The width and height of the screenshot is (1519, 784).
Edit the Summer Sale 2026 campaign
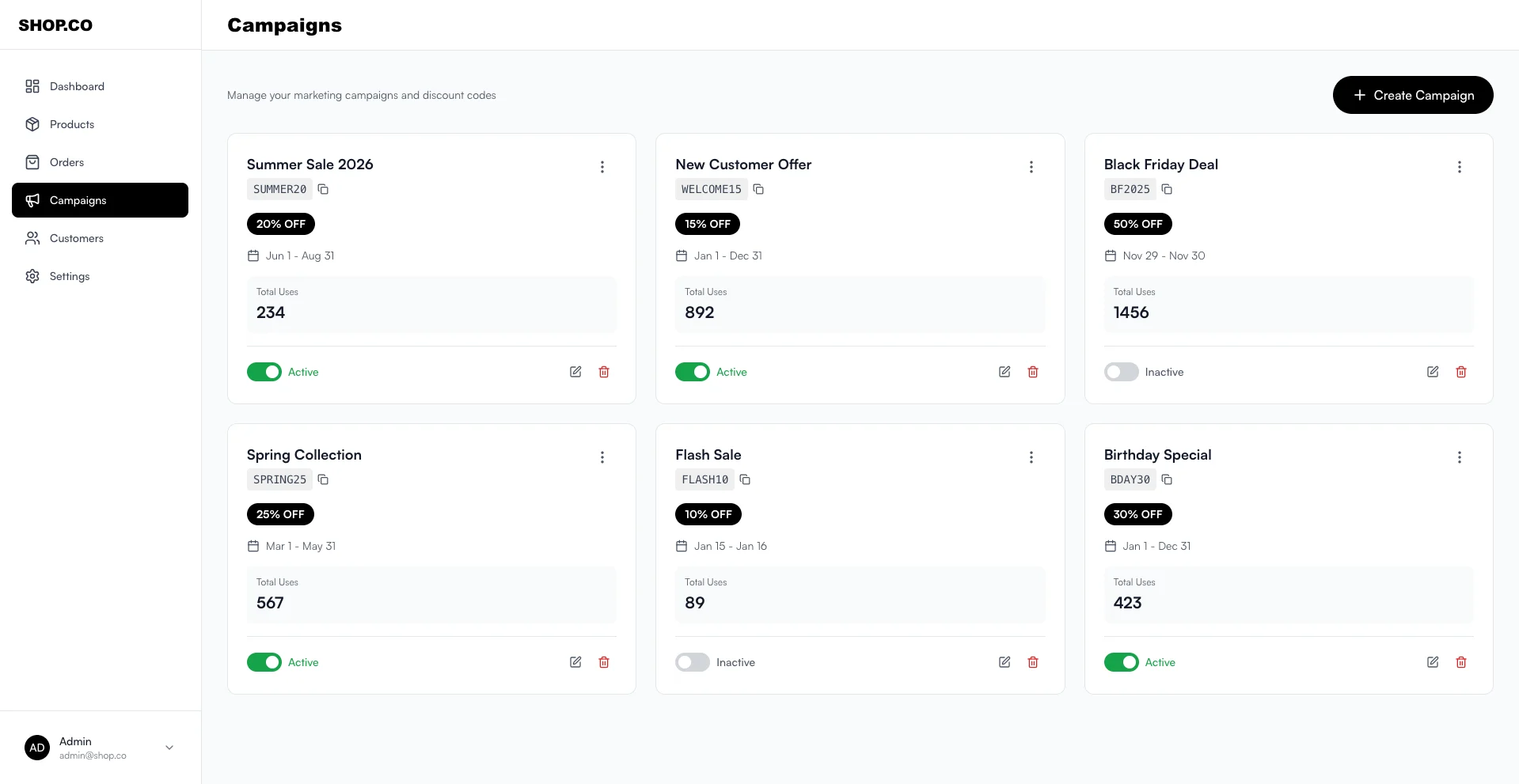[x=575, y=372]
